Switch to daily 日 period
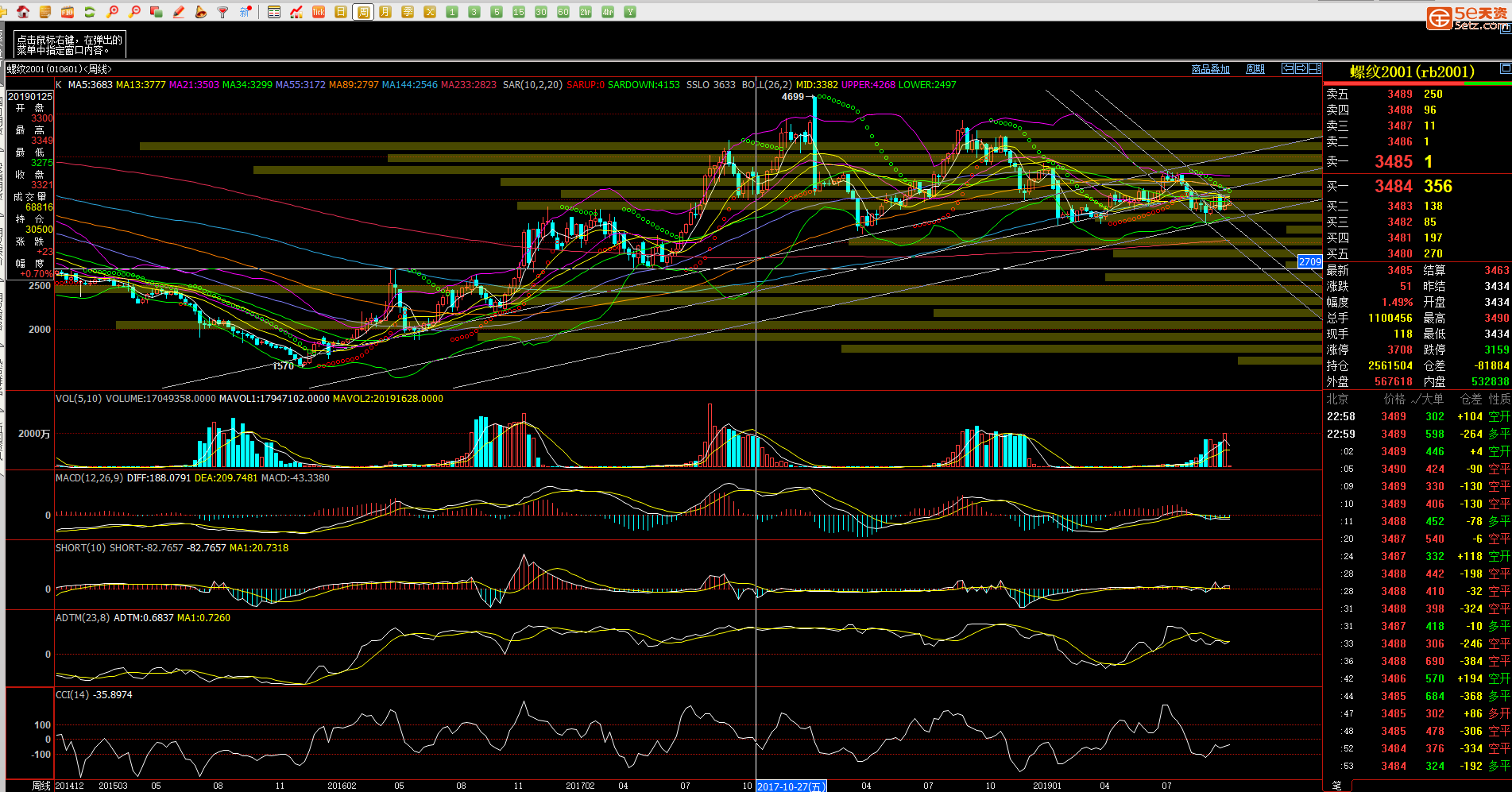 tap(341, 12)
